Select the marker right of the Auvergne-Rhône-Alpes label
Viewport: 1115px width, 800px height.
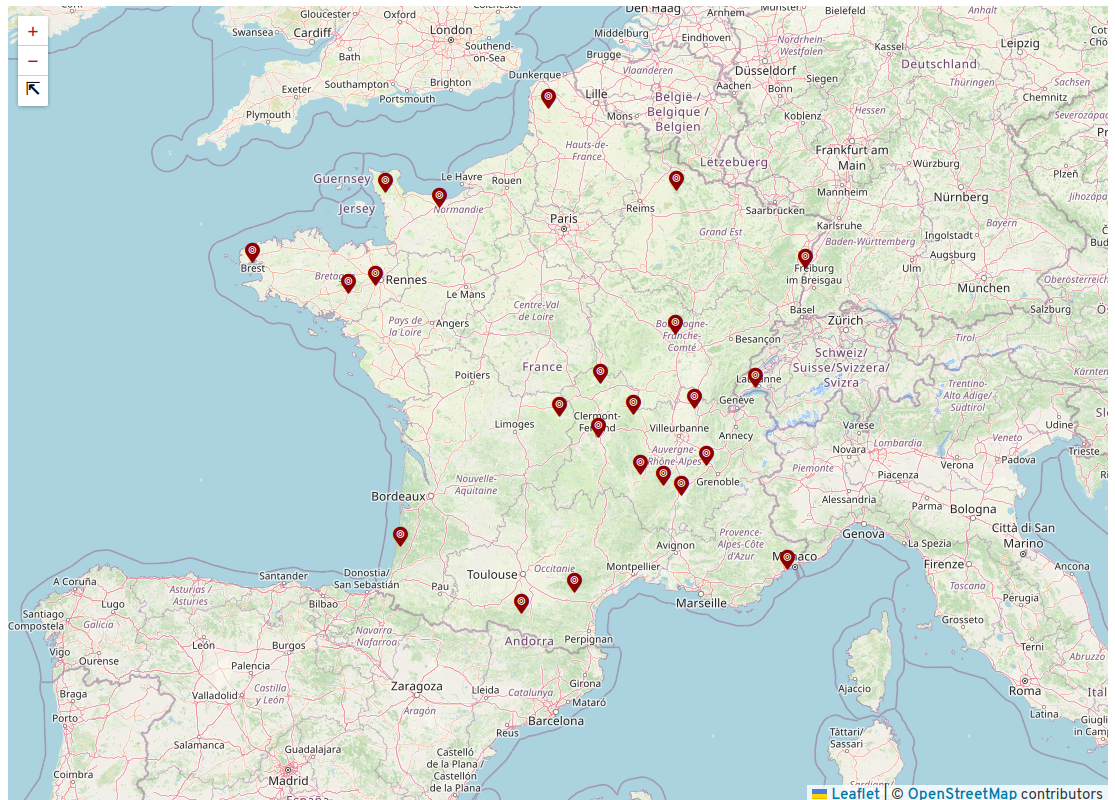click(706, 455)
